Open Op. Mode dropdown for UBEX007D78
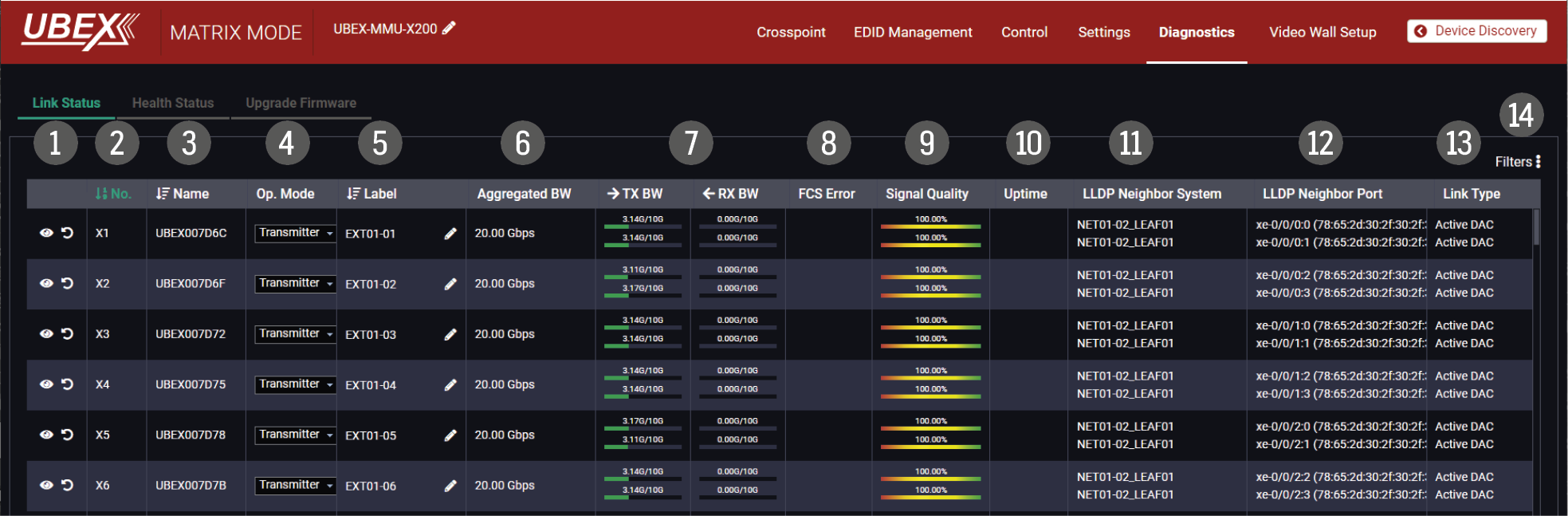Image resolution: width=1568 pixels, height=516 pixels. click(x=296, y=435)
